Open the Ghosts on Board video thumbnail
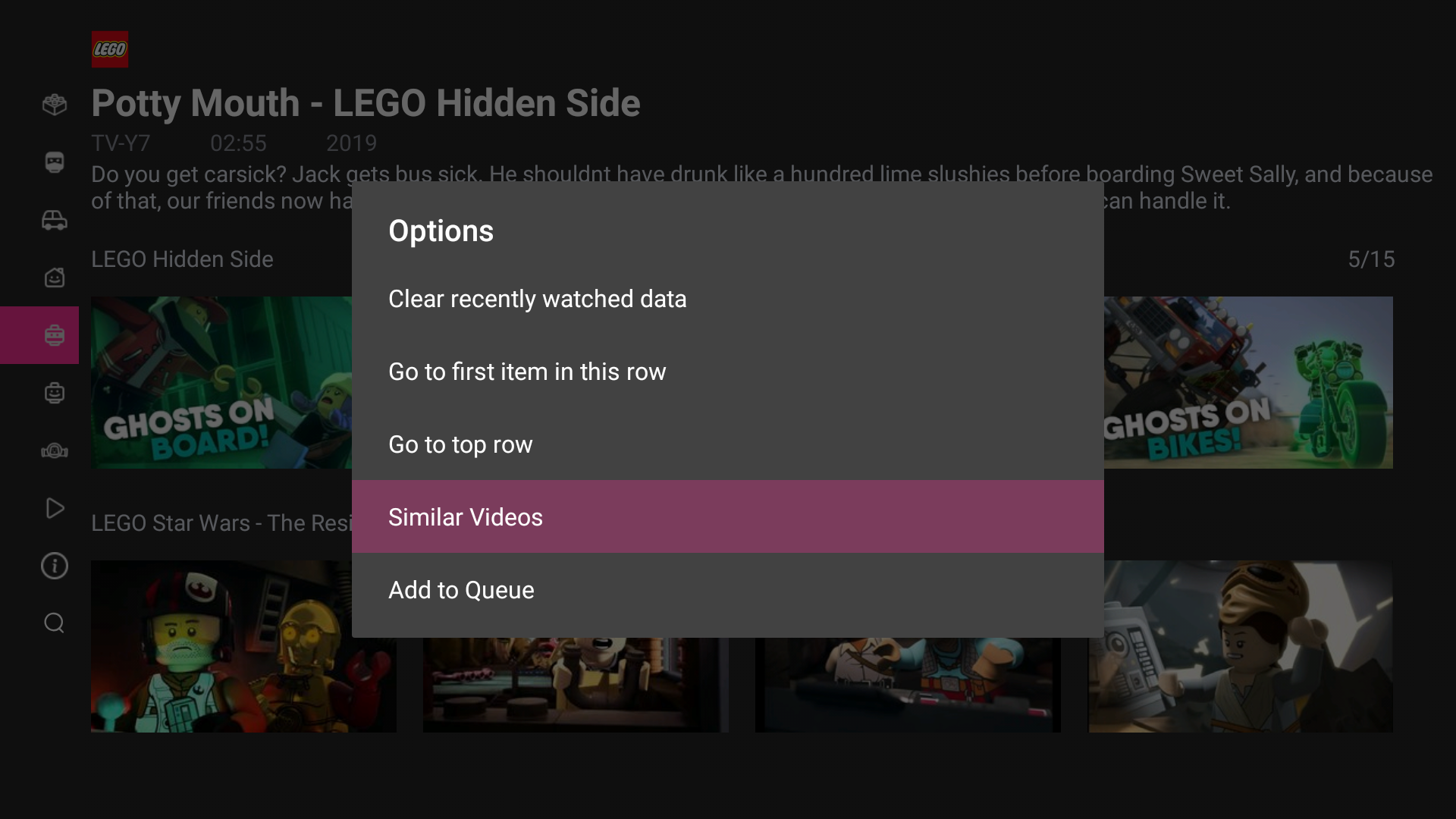This screenshot has width=1456, height=819. (221, 382)
